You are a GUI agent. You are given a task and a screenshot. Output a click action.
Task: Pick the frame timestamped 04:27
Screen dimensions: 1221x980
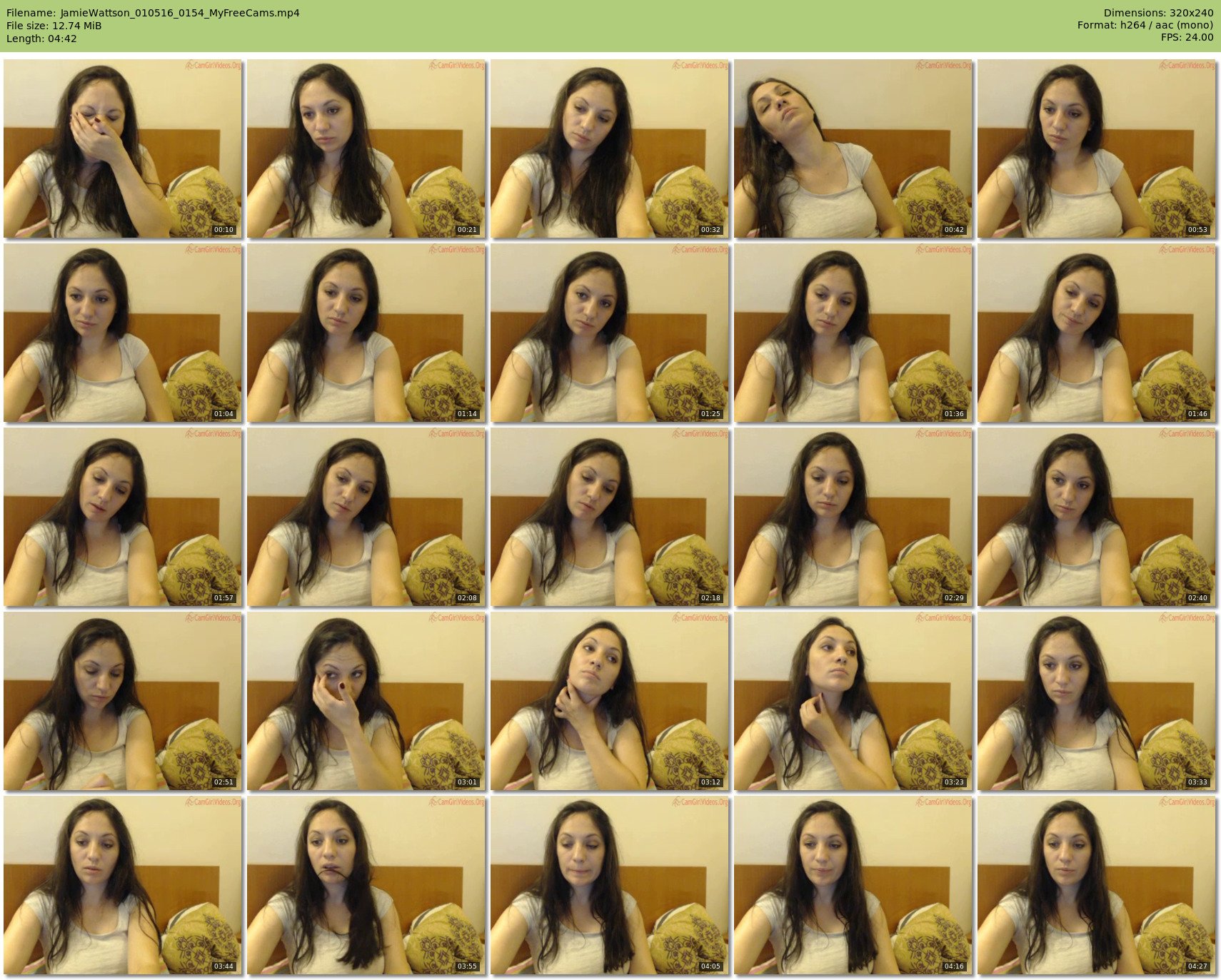point(1097,885)
